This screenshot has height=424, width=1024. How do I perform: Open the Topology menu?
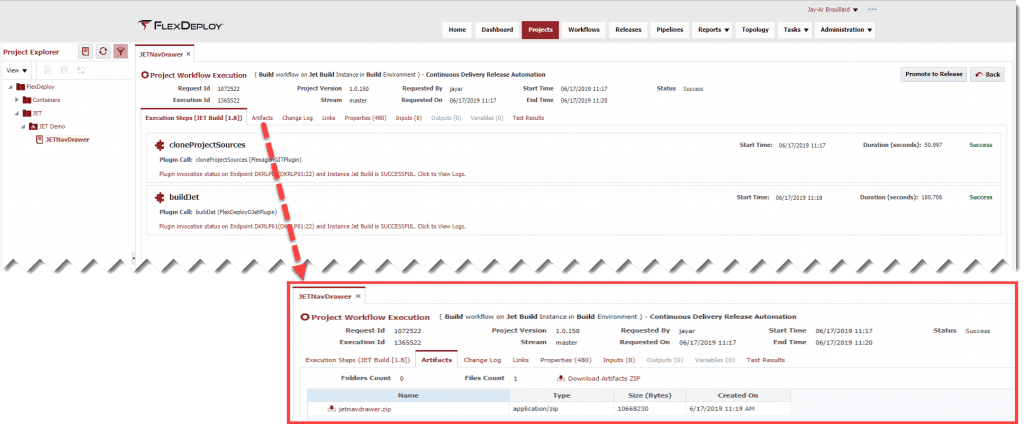coord(756,30)
